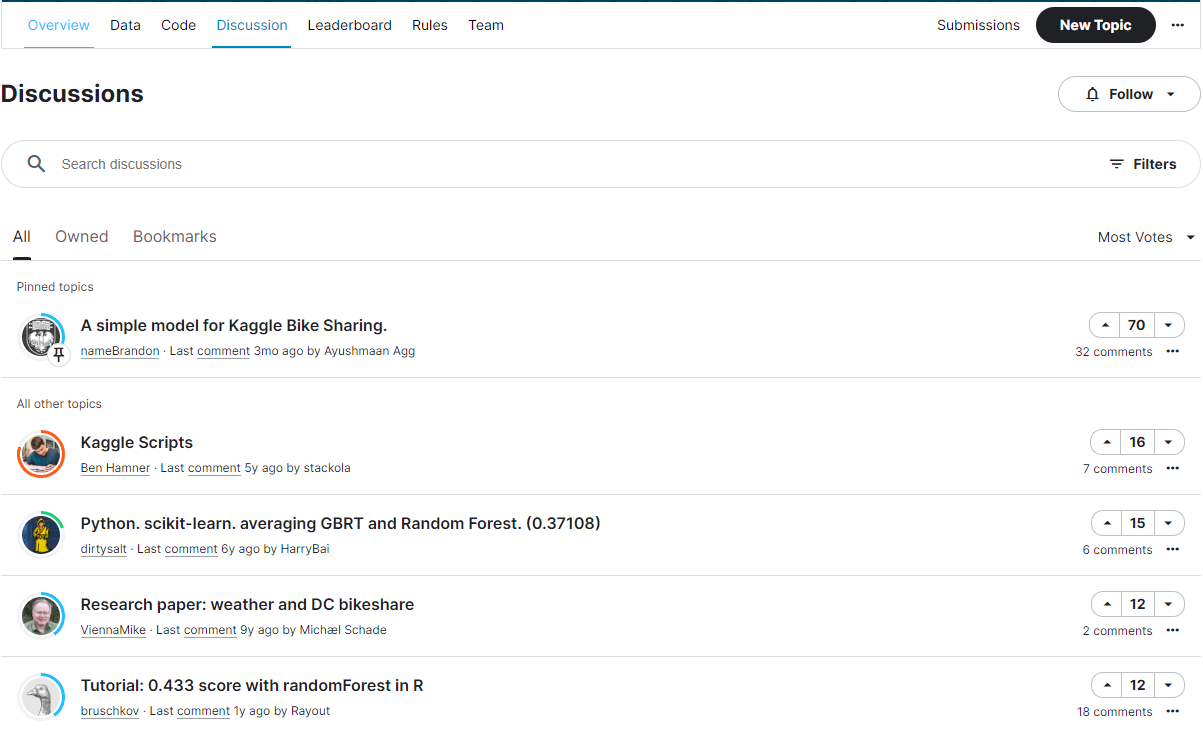Viewport: 1203px width, 735px height.
Task: Switch to the 'Bookmarks' discussions tab
Action: [175, 237]
